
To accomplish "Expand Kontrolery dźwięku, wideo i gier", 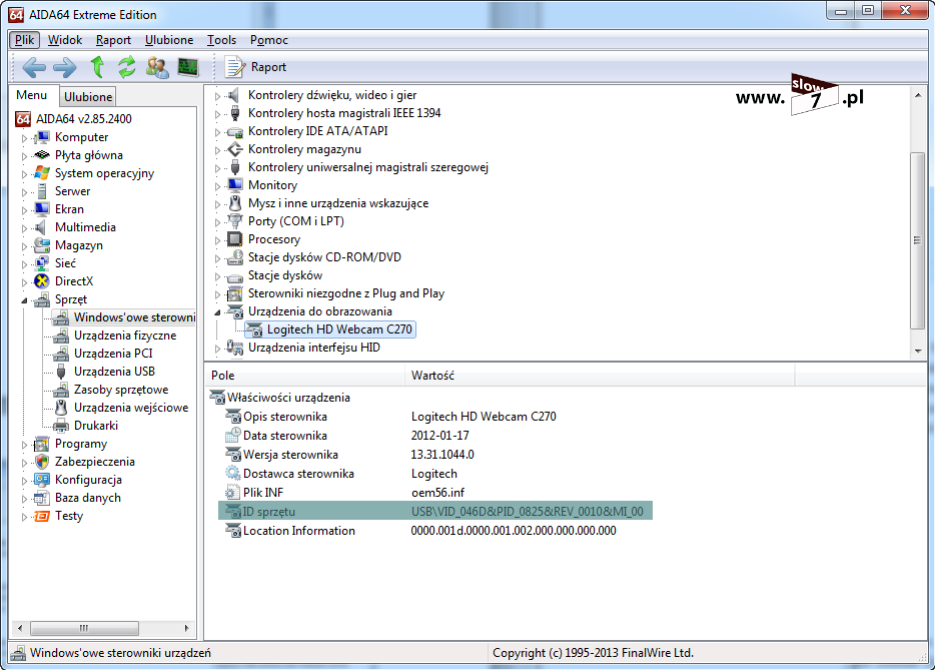I will (x=218, y=96).
